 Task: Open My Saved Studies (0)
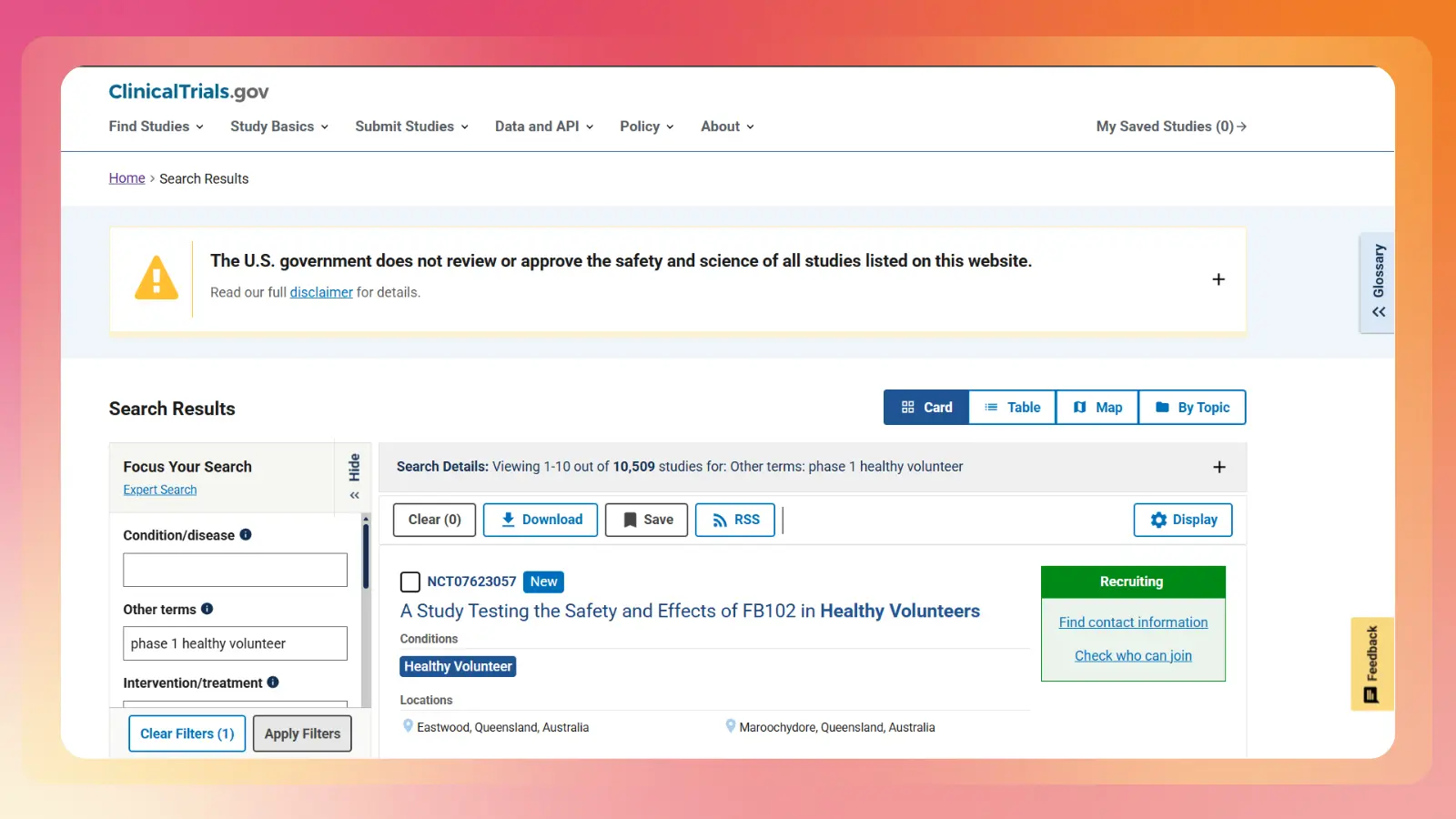coord(1171,126)
